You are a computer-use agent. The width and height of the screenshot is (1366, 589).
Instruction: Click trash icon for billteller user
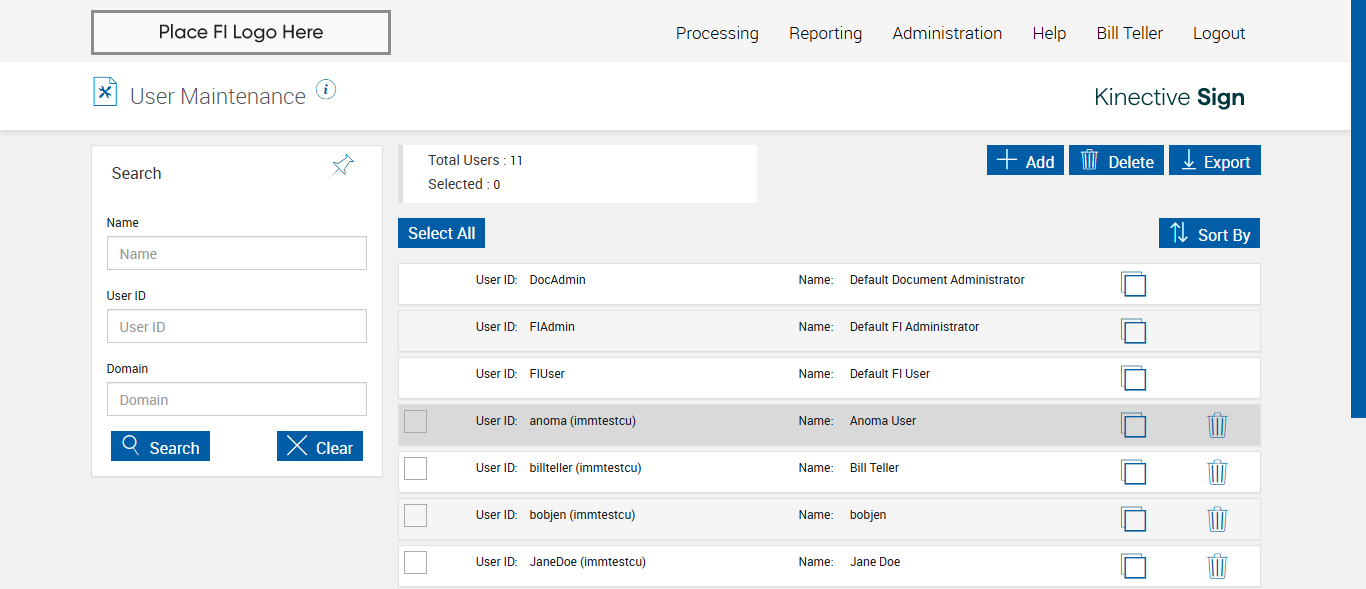(x=1217, y=472)
